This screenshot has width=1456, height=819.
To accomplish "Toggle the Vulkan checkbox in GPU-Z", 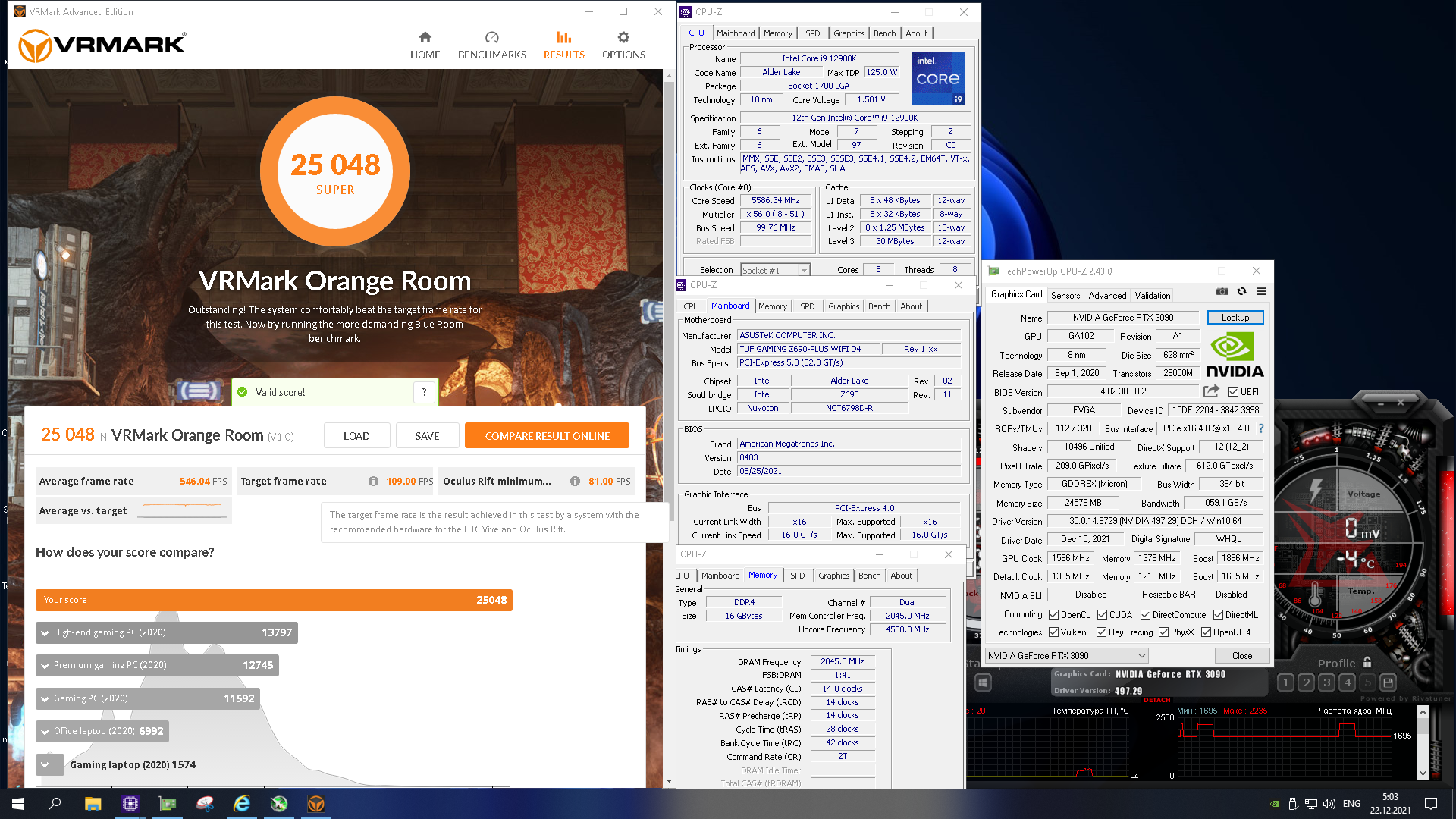I will [x=1053, y=632].
